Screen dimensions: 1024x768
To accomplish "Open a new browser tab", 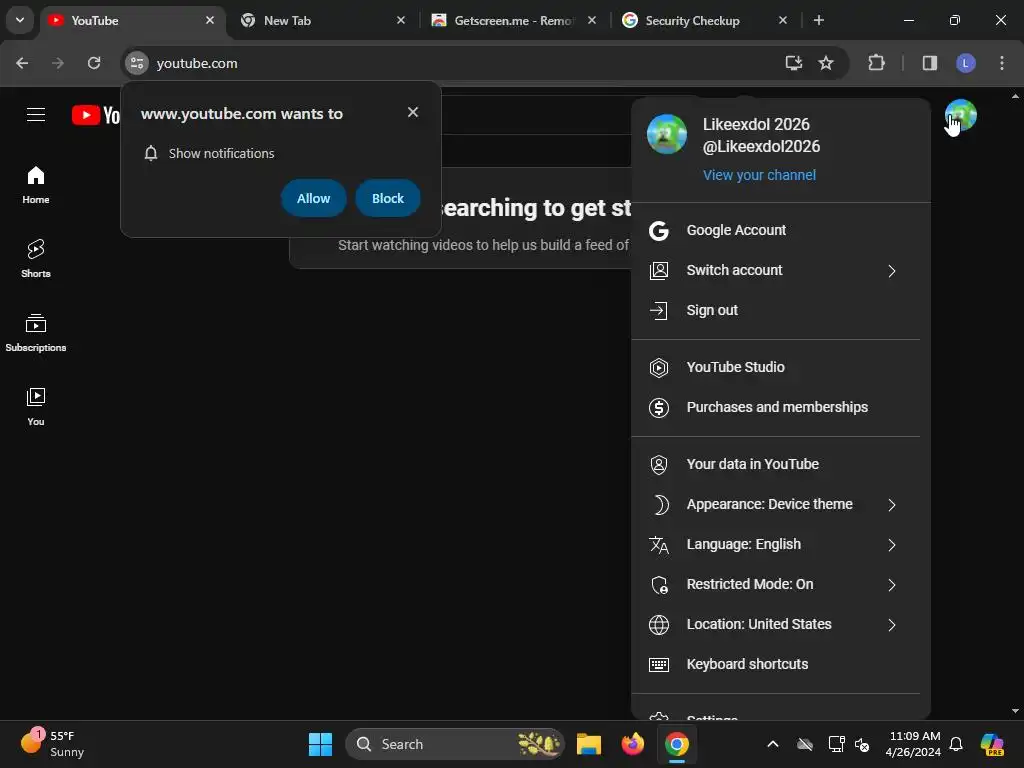I will (x=818, y=20).
